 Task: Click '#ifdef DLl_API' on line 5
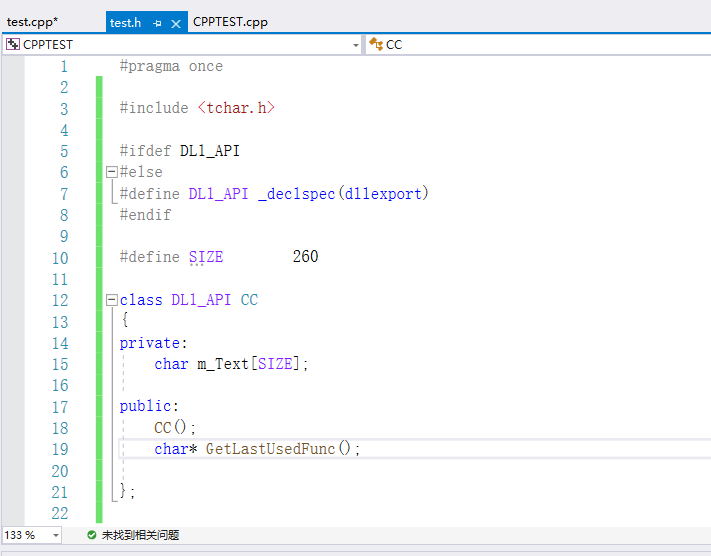[x=180, y=151]
